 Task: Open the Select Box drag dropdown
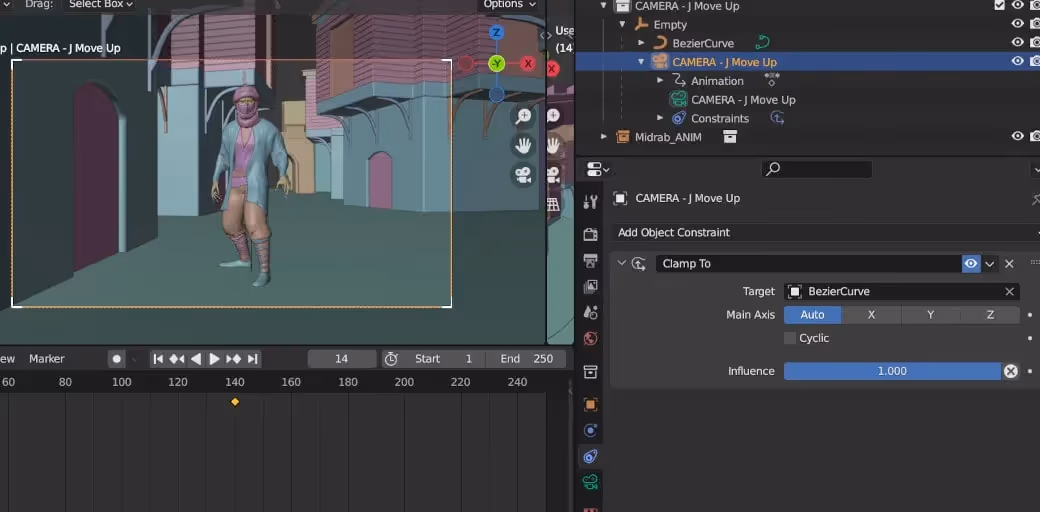pyautogui.click(x=100, y=4)
